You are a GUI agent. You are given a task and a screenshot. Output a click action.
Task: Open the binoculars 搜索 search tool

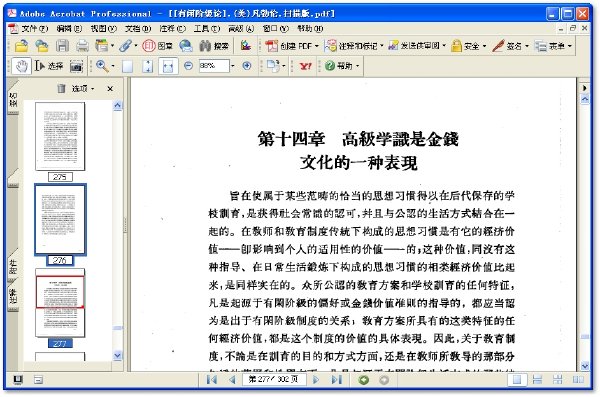pyautogui.click(x=214, y=46)
